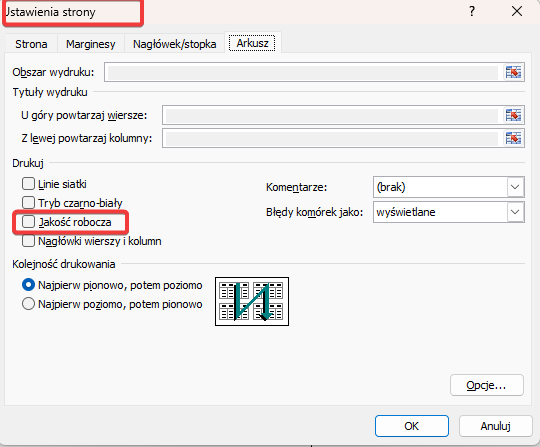540x447 pixels.
Task: Check the Jakość robocza option
Action: pyautogui.click(x=28, y=222)
